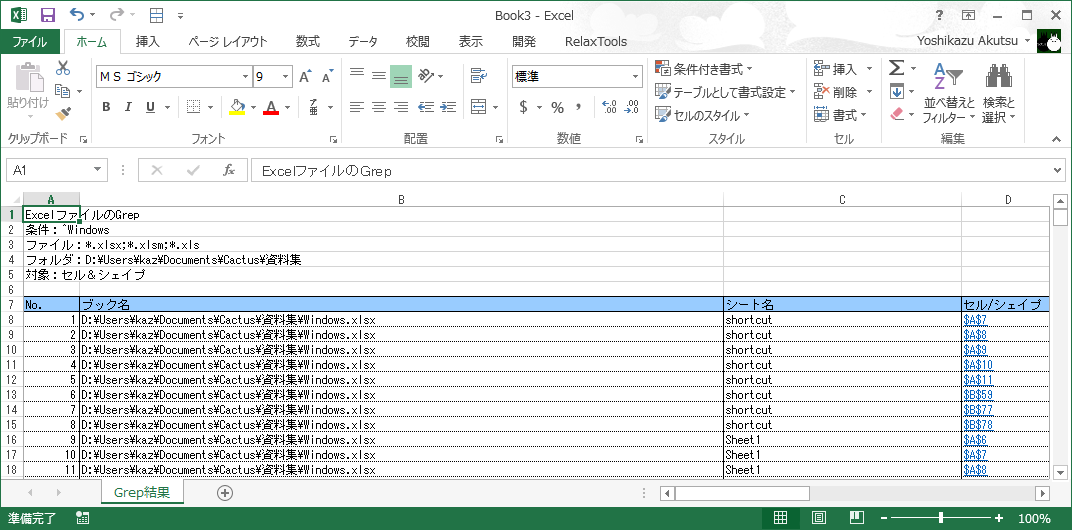
Task: Toggle middle vertical alignment
Action: tap(379, 76)
